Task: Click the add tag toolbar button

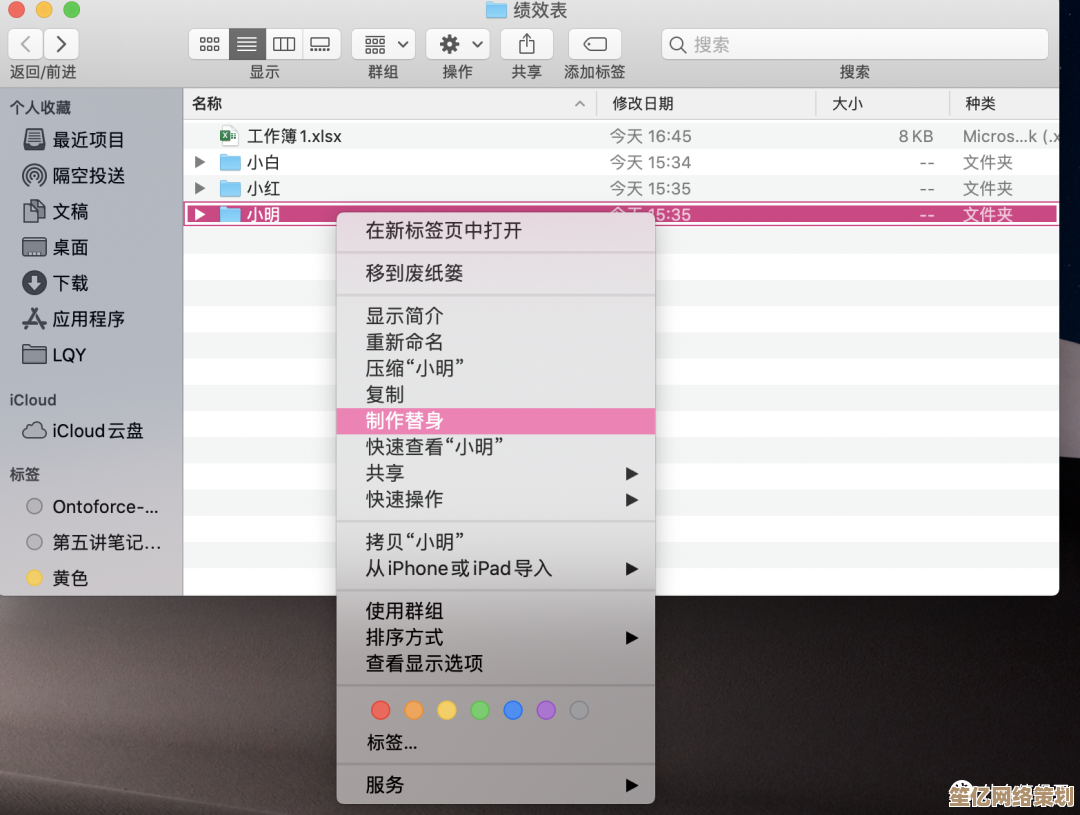Action: click(x=594, y=44)
